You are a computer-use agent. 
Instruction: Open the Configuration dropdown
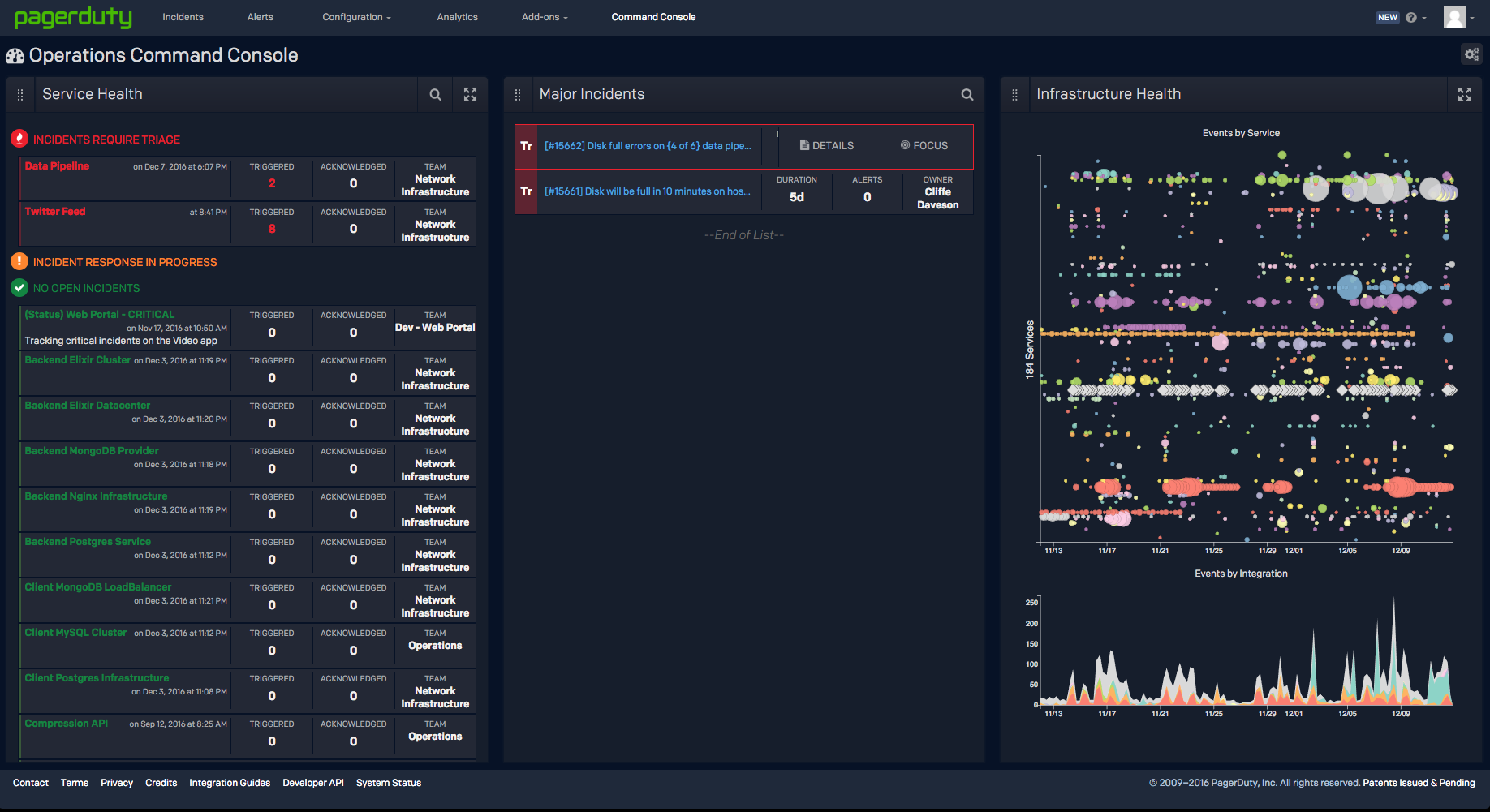click(355, 17)
